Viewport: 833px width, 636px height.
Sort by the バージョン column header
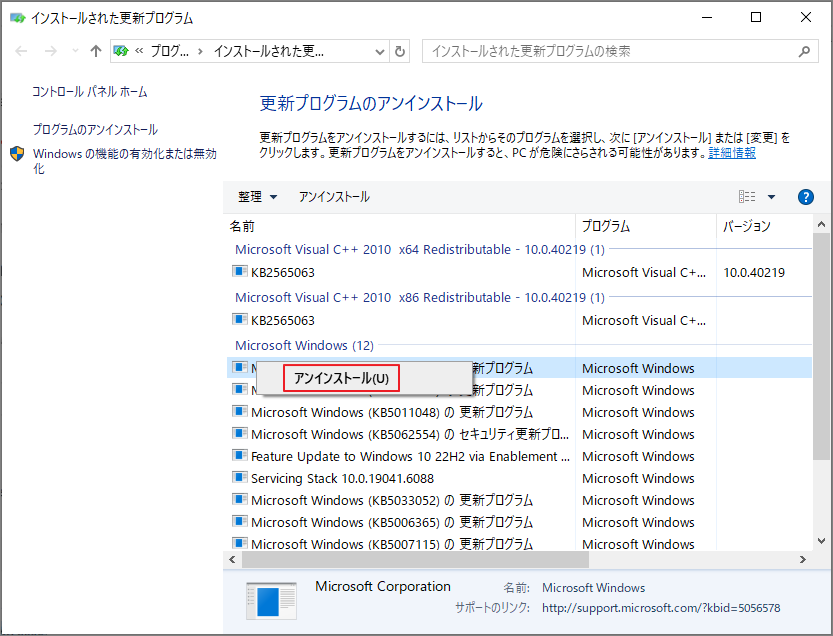tap(764, 226)
